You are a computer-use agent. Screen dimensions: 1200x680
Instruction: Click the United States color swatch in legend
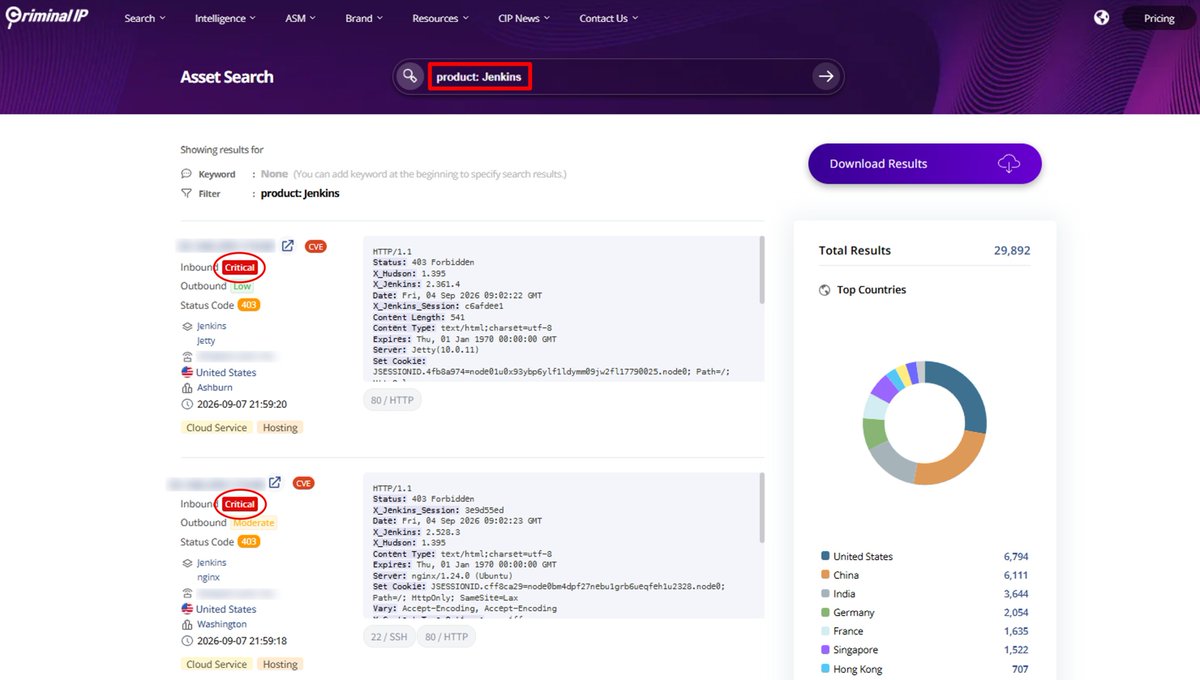pos(825,556)
